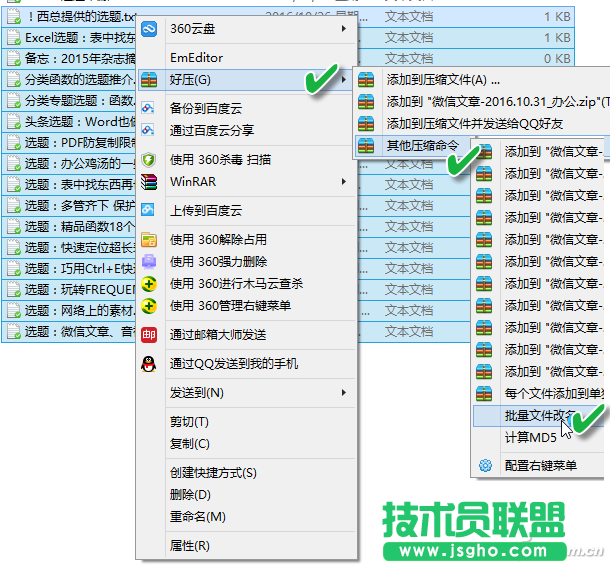610x567 pixels.
Task: Click the 好压(G) archive icon
Action: coord(149,79)
